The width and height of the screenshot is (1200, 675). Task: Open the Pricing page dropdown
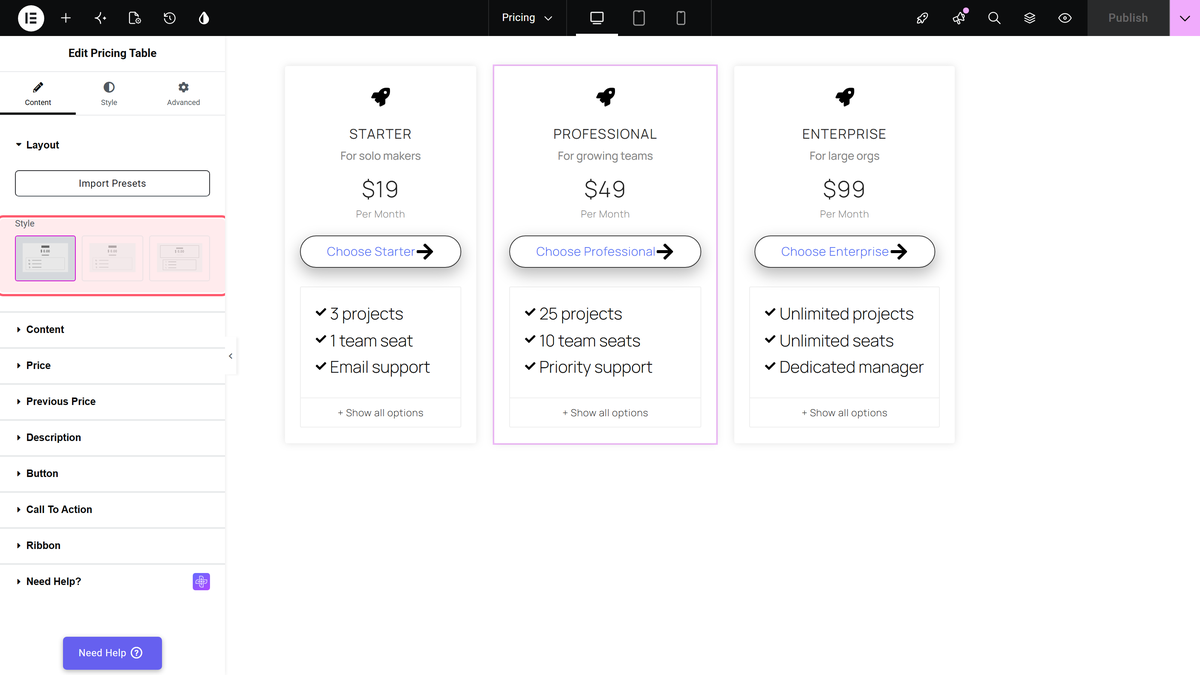[x=527, y=18]
